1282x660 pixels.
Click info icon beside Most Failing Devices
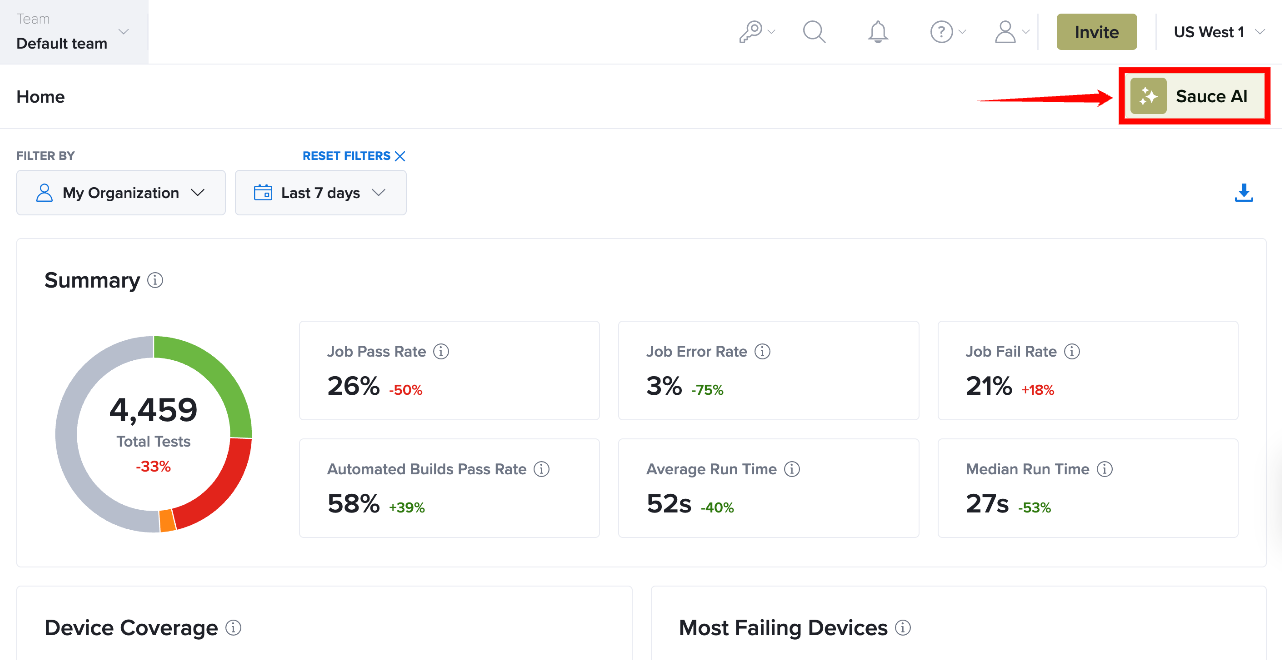(903, 628)
